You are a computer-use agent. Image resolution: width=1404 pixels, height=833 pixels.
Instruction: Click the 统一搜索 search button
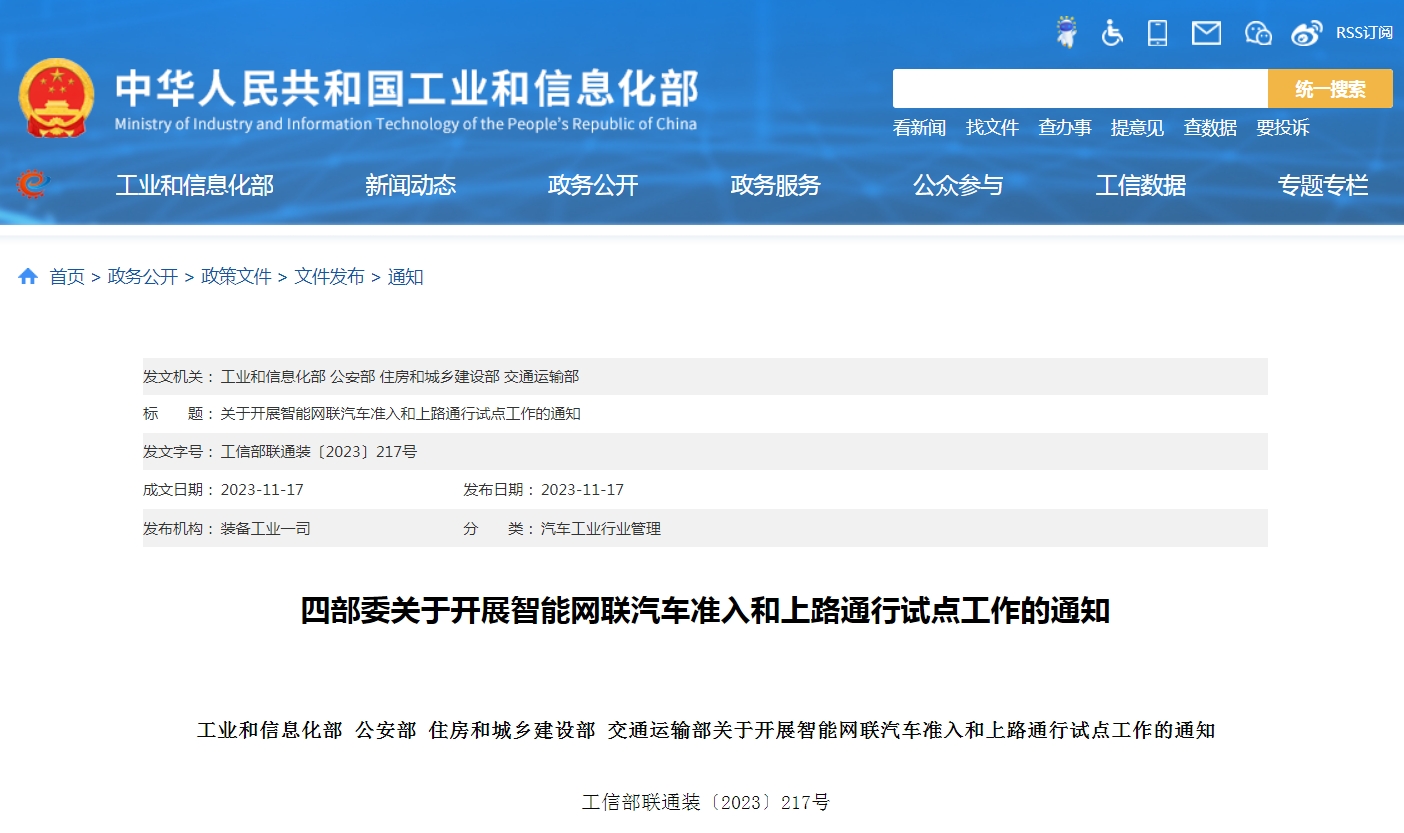1330,88
